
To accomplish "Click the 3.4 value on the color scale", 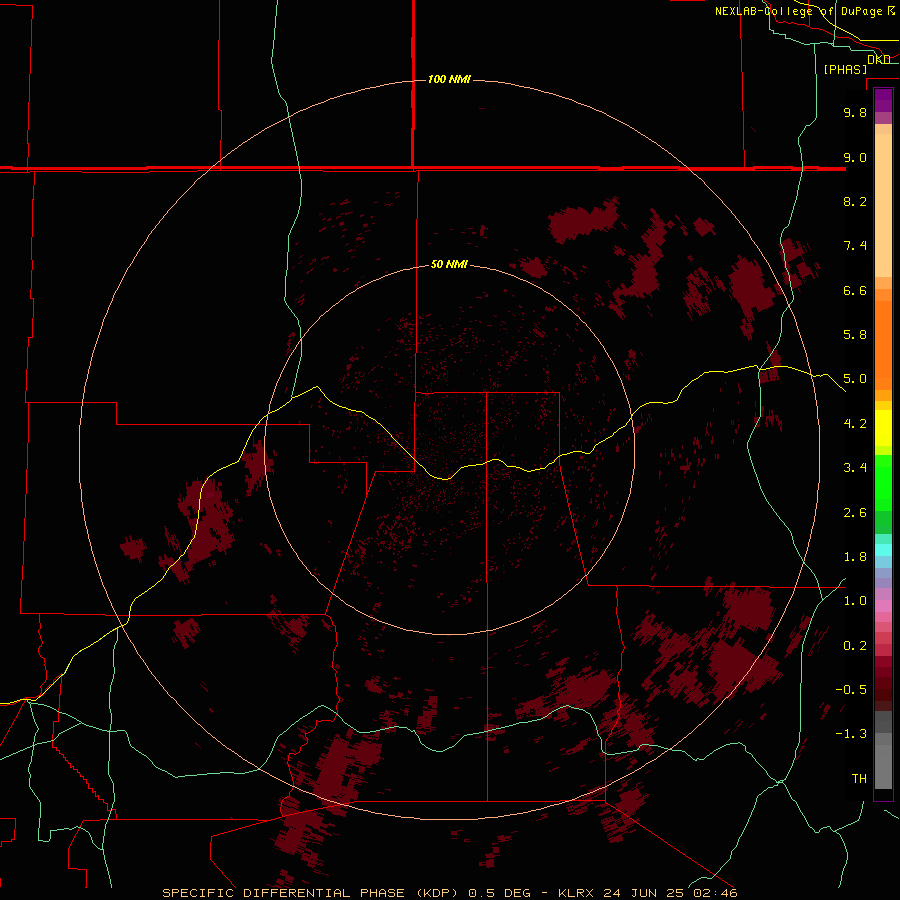I will pos(855,468).
